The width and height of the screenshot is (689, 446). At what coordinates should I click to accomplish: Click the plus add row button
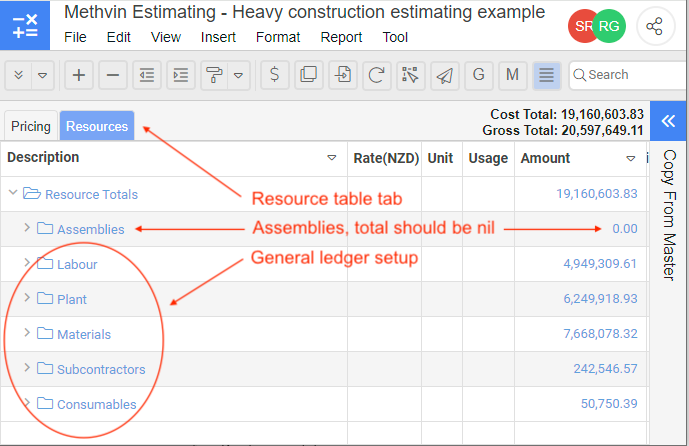(x=79, y=75)
